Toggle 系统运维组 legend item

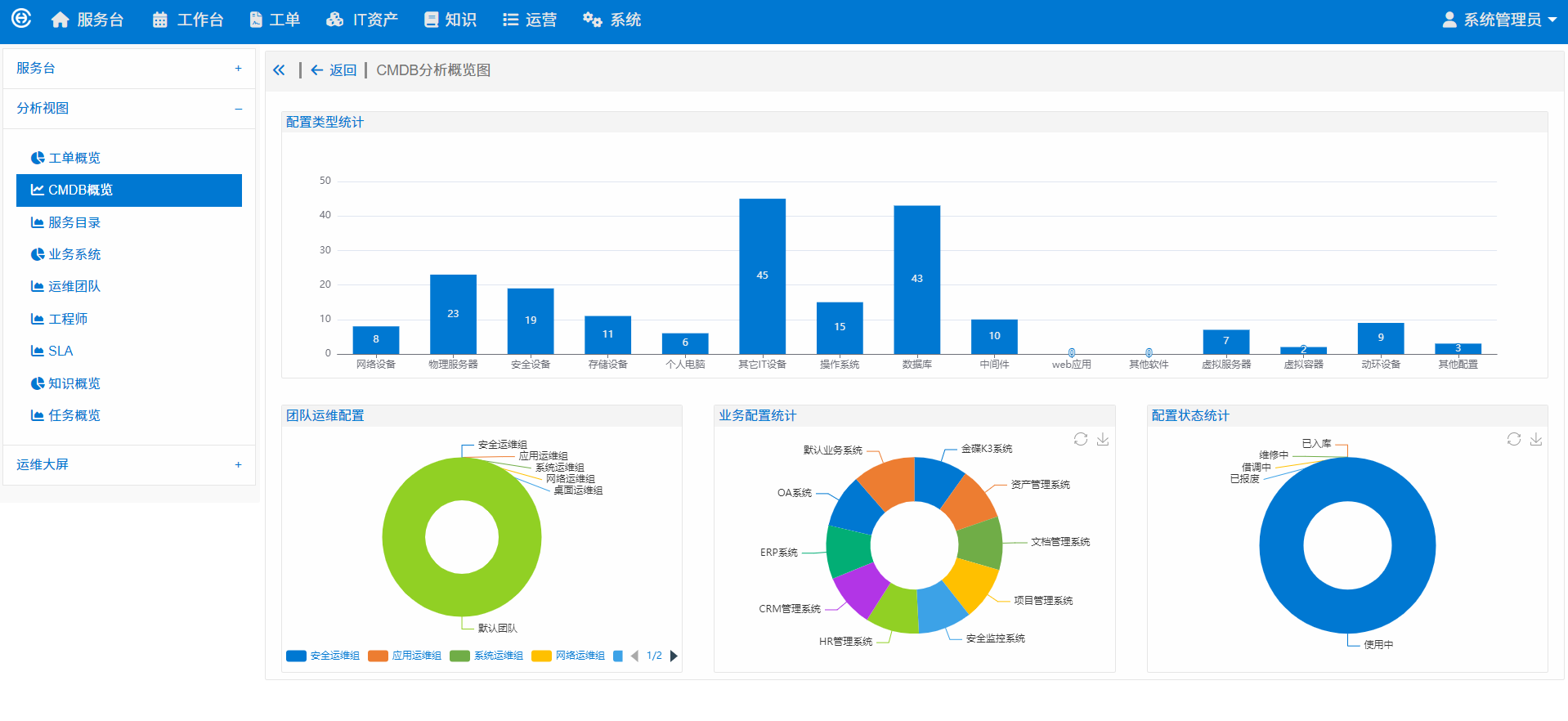click(486, 656)
